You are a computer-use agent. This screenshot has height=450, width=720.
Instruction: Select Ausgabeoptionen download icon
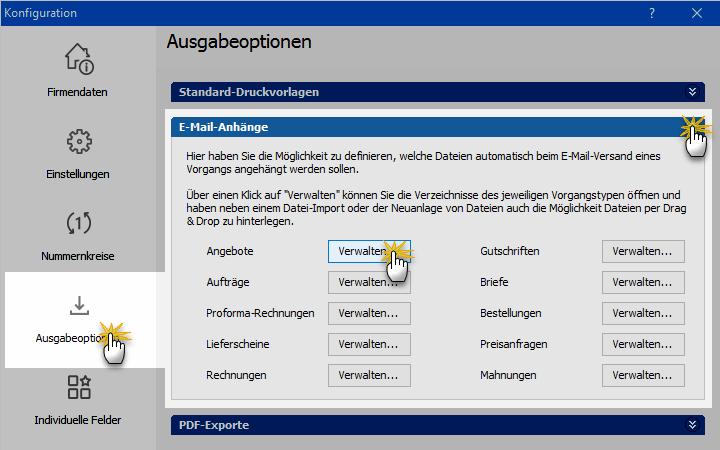(80, 305)
